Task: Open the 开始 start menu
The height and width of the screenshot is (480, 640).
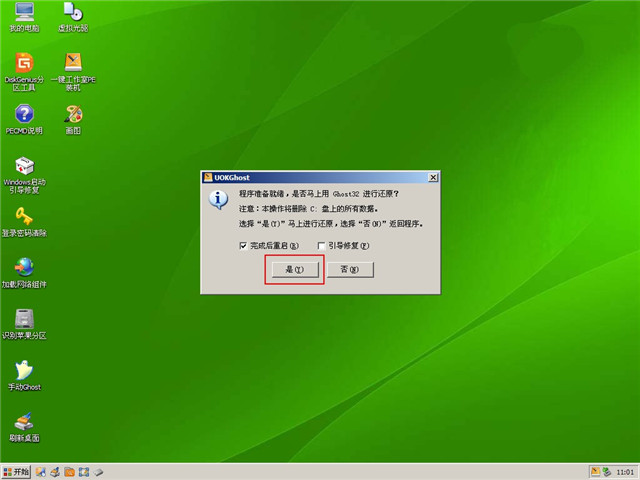Action: point(17,471)
